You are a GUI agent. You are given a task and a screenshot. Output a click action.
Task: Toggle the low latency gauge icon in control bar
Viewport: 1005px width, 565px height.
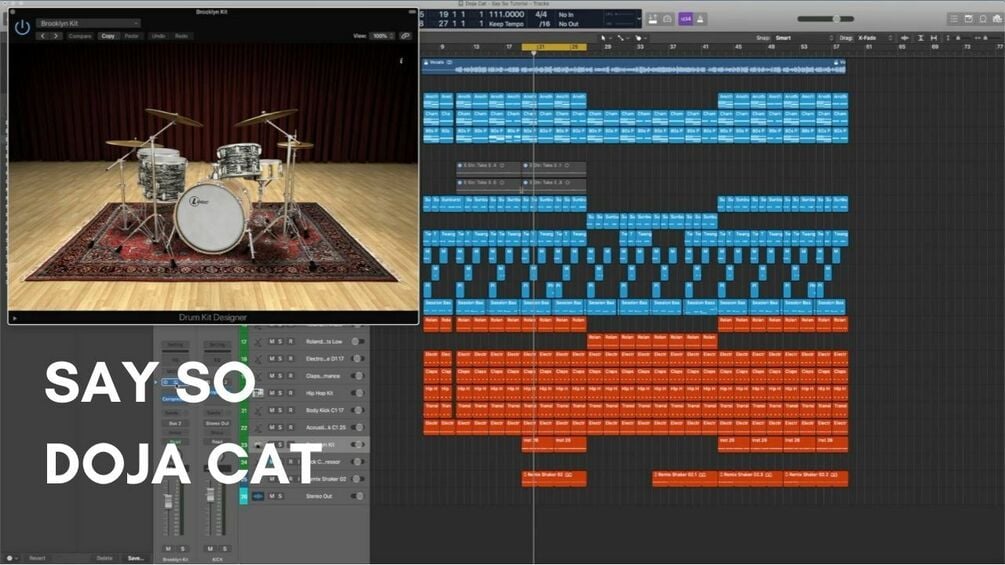(x=667, y=19)
